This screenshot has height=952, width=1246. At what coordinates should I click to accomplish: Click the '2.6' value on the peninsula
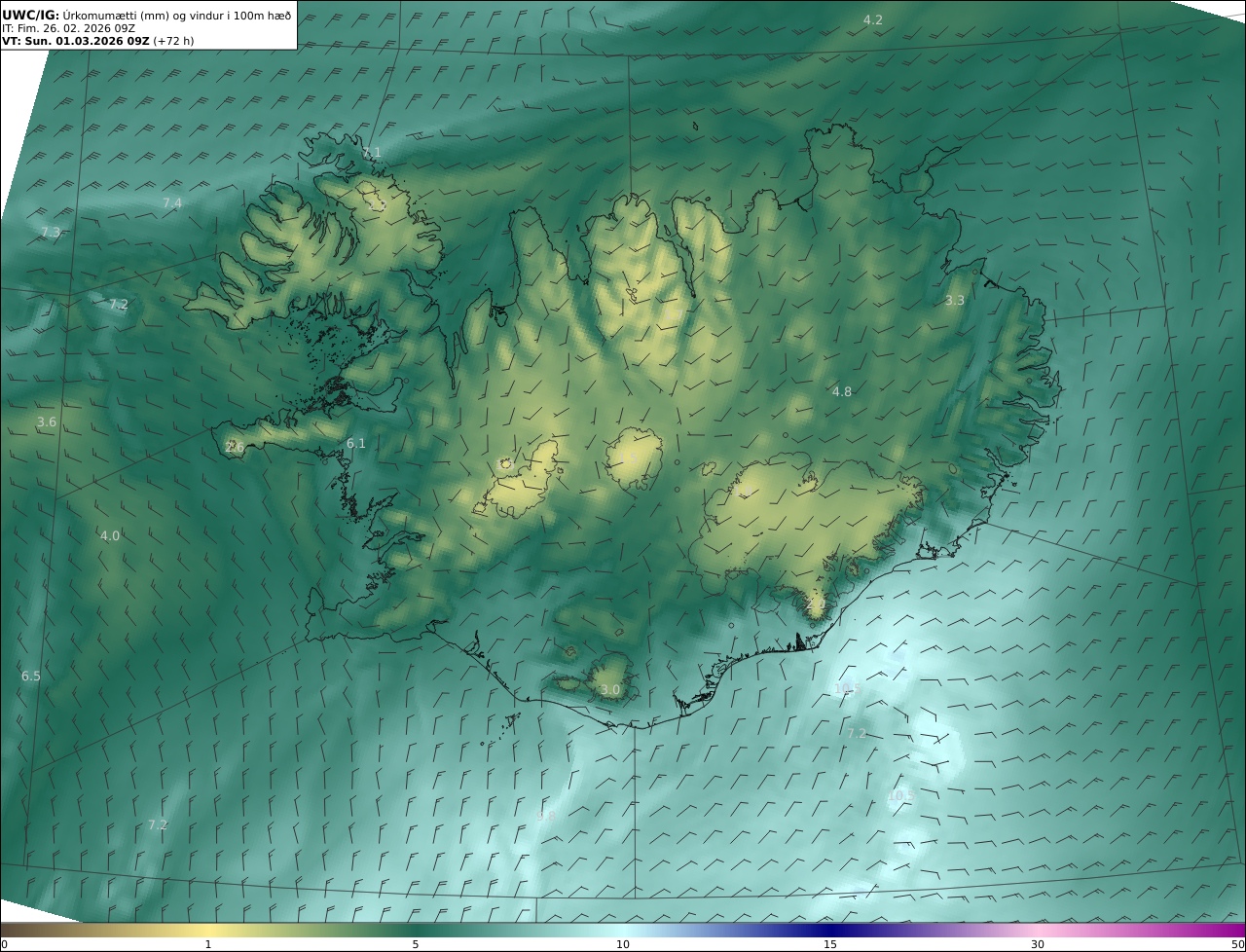pyautogui.click(x=235, y=447)
